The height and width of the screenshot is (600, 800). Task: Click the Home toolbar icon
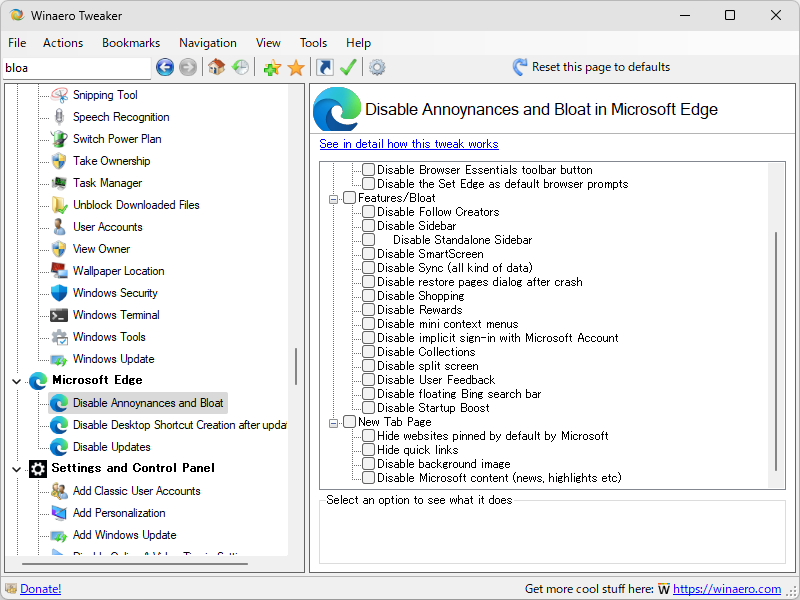(215, 68)
